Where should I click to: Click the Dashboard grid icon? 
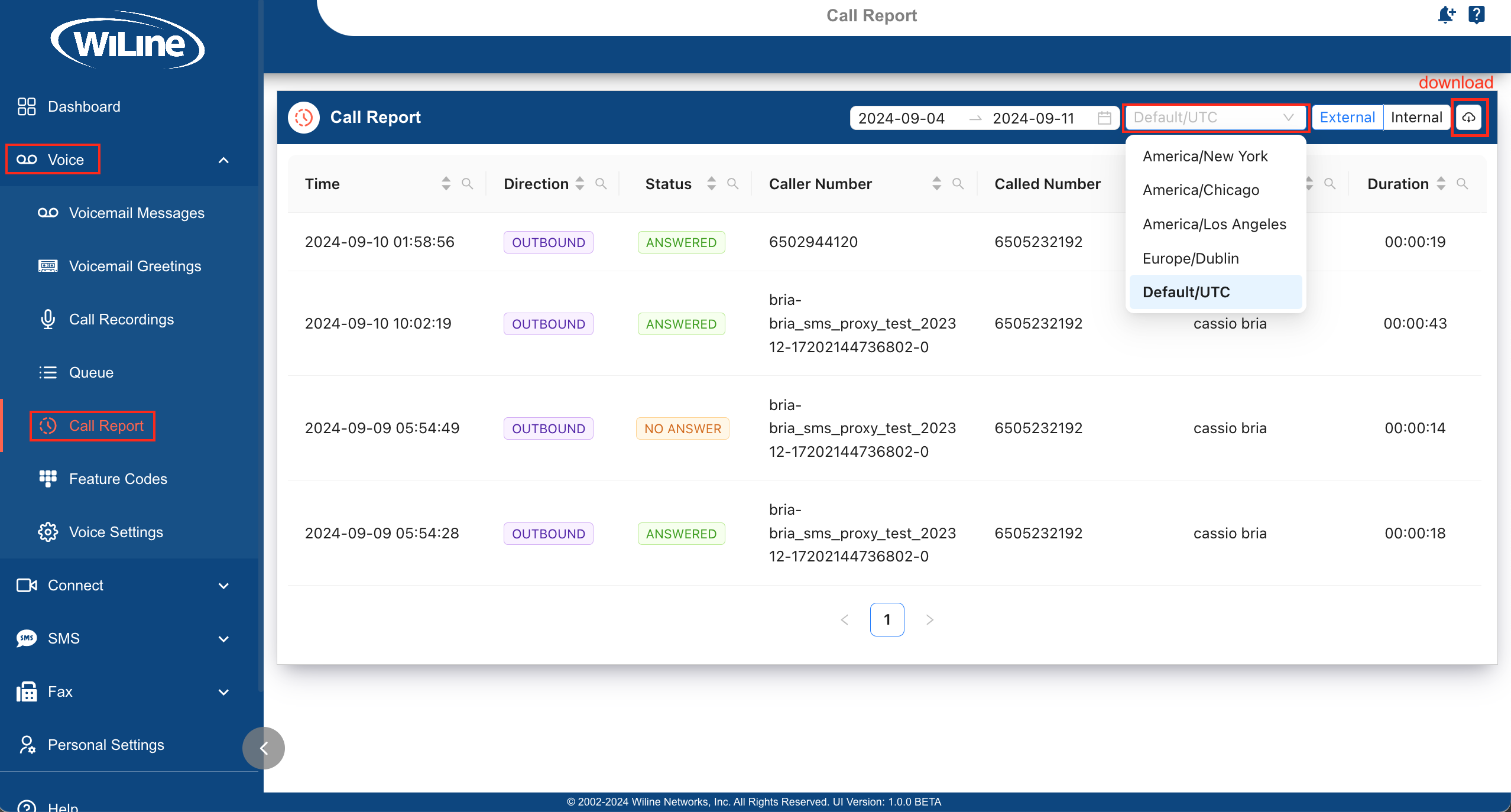pyautogui.click(x=27, y=106)
